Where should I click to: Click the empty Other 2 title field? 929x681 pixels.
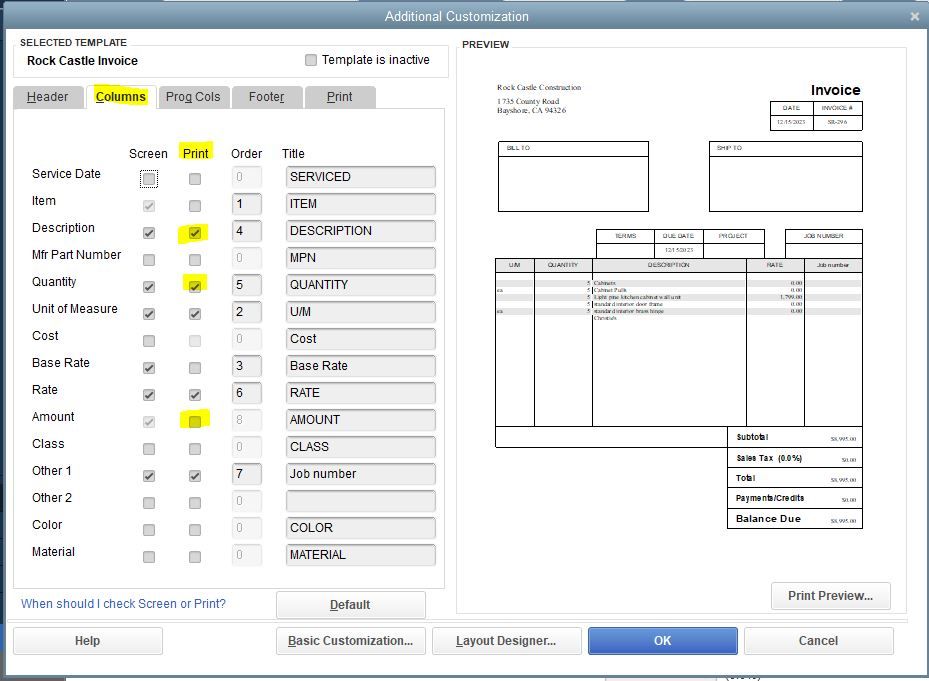[360, 501]
